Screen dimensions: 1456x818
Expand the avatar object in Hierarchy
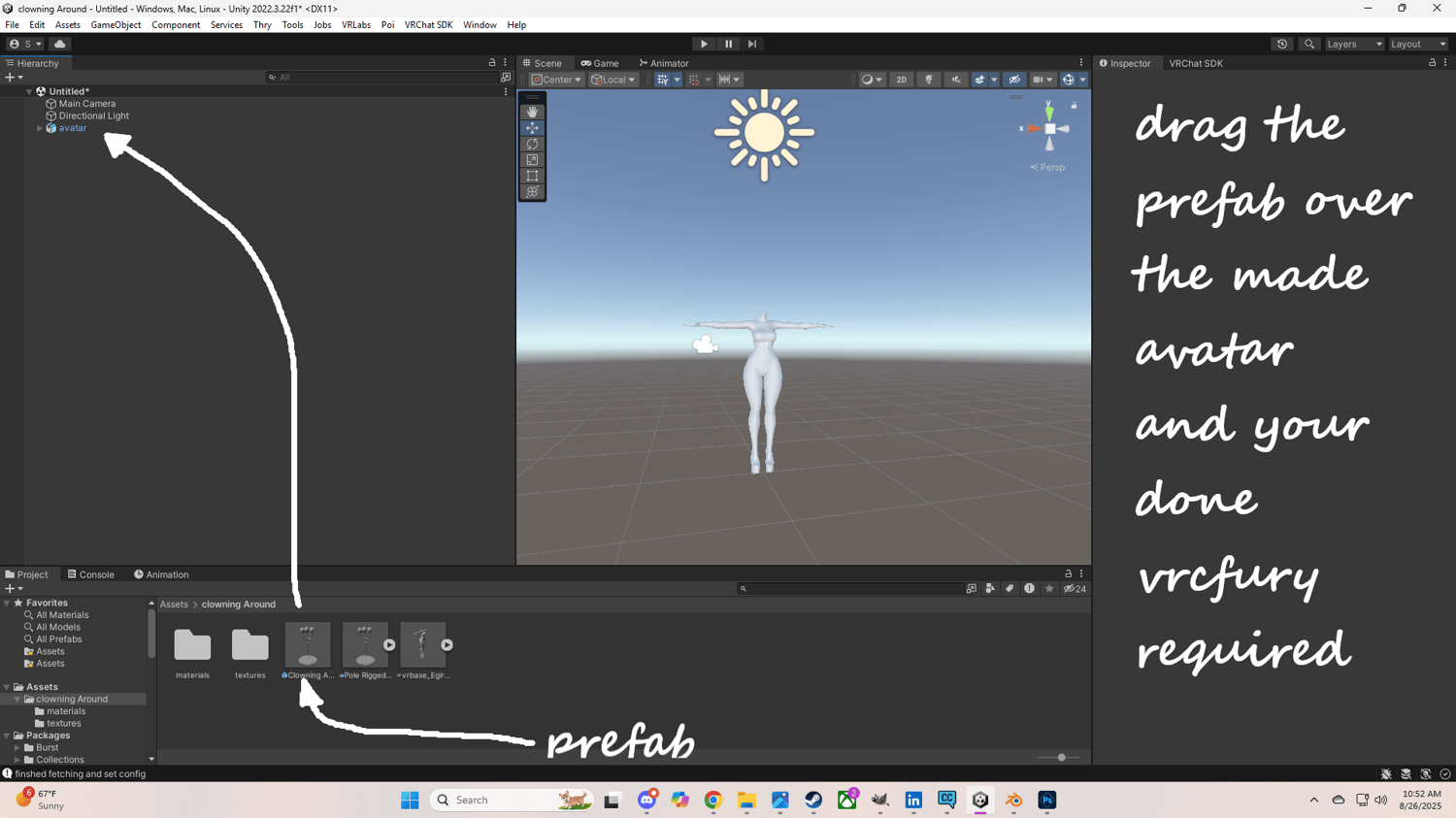coord(40,128)
